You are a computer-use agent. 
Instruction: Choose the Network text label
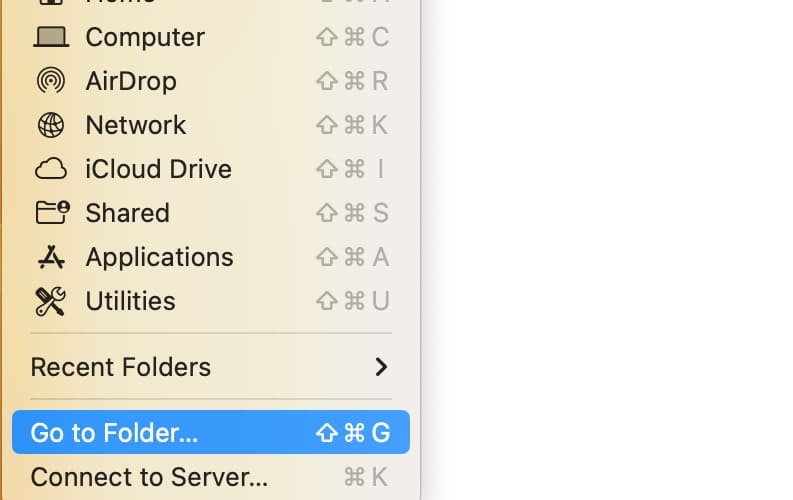[x=136, y=125]
